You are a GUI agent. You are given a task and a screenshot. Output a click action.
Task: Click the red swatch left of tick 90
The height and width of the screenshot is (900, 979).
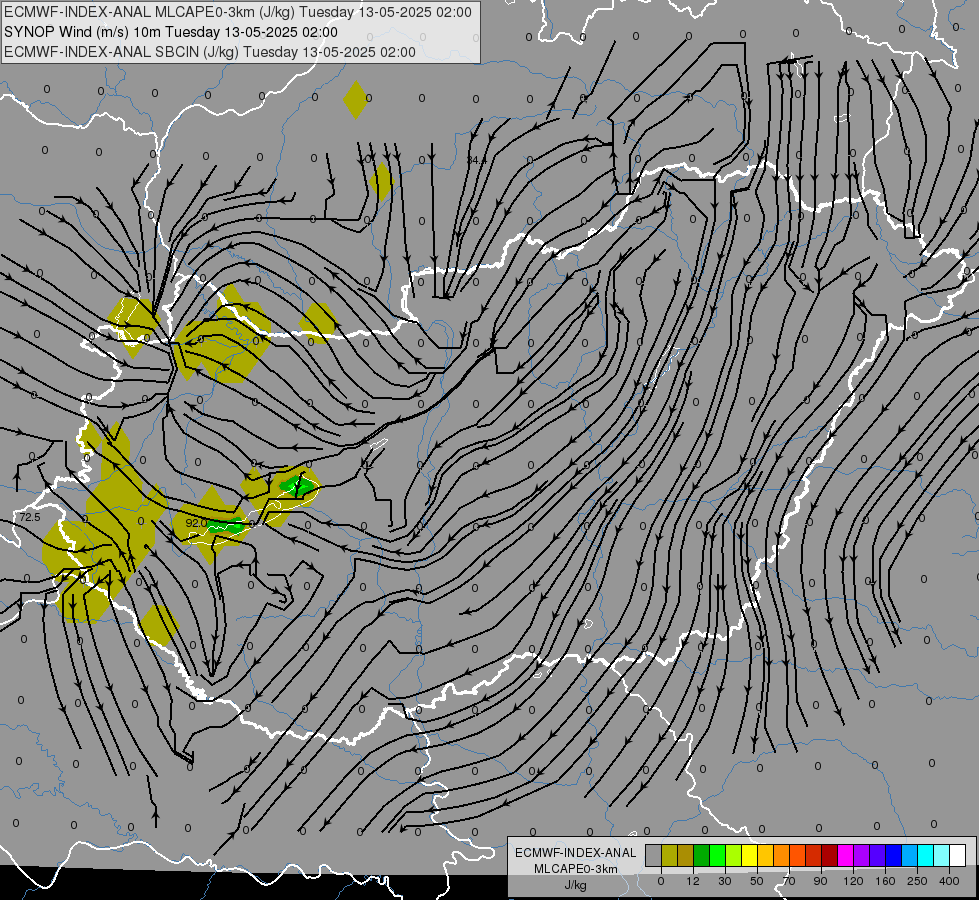pyautogui.click(x=814, y=856)
